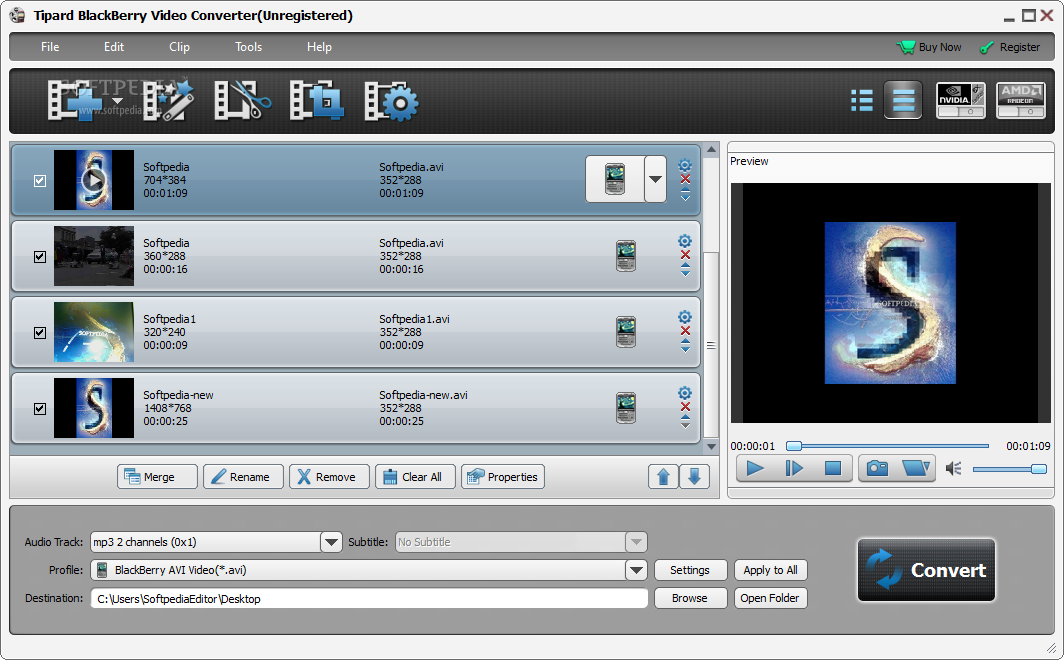This screenshot has width=1064, height=660.
Task: Click the Rename button
Action: [x=243, y=477]
